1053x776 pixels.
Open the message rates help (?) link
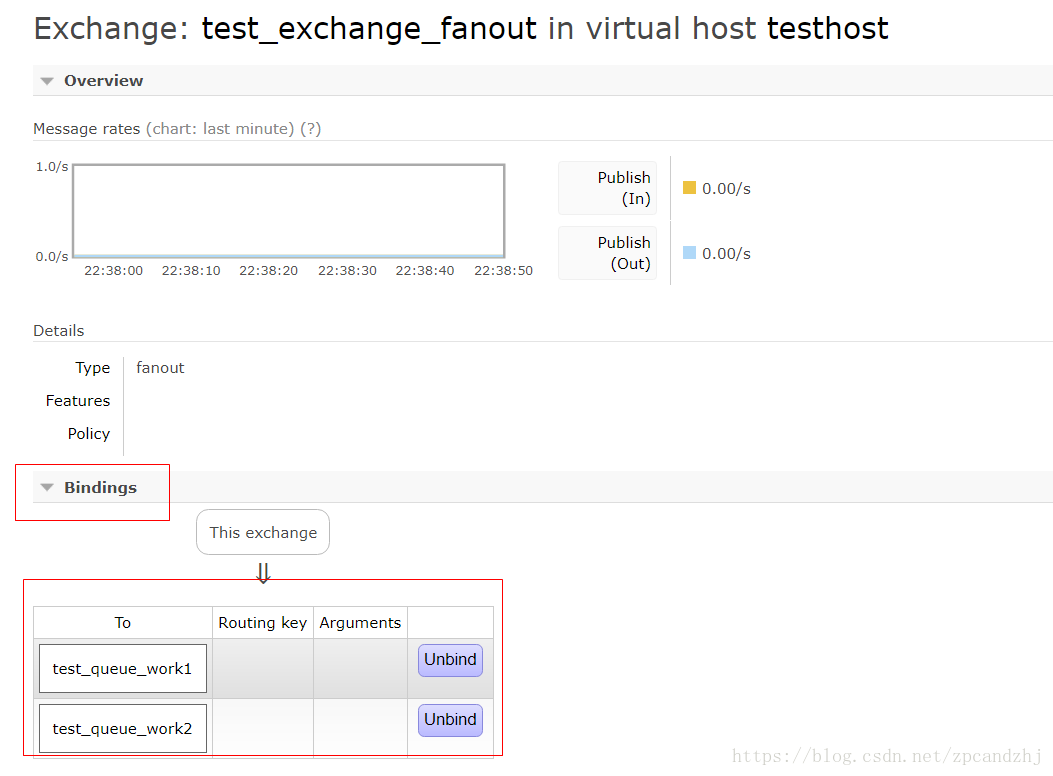(x=310, y=129)
